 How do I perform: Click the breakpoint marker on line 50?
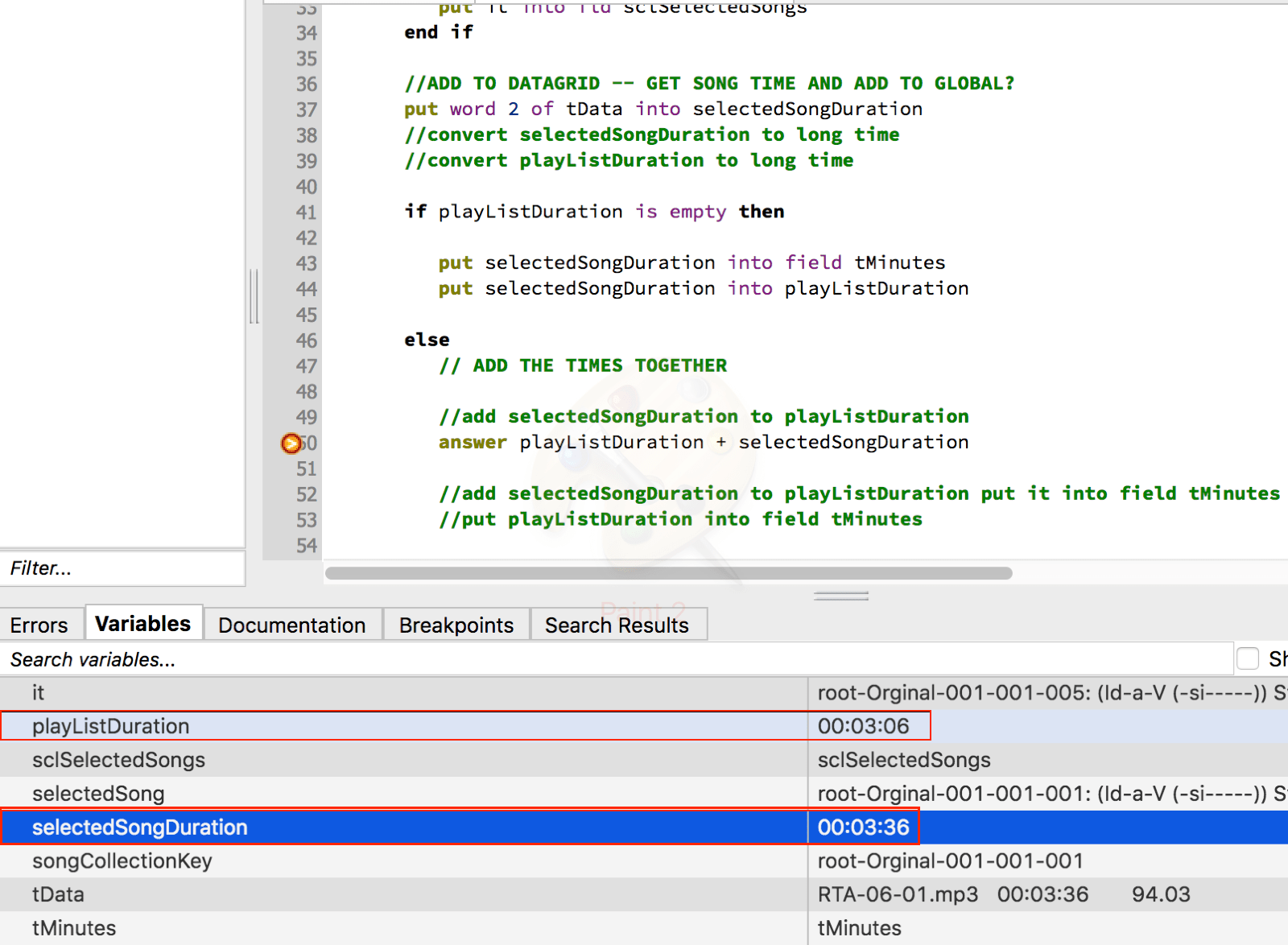pyautogui.click(x=291, y=444)
